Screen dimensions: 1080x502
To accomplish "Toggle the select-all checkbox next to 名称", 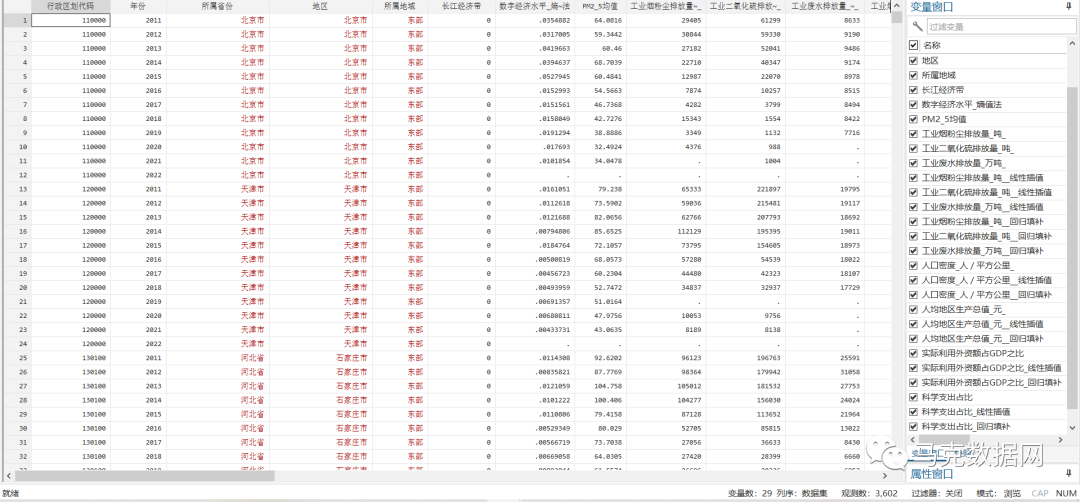I will click(914, 45).
